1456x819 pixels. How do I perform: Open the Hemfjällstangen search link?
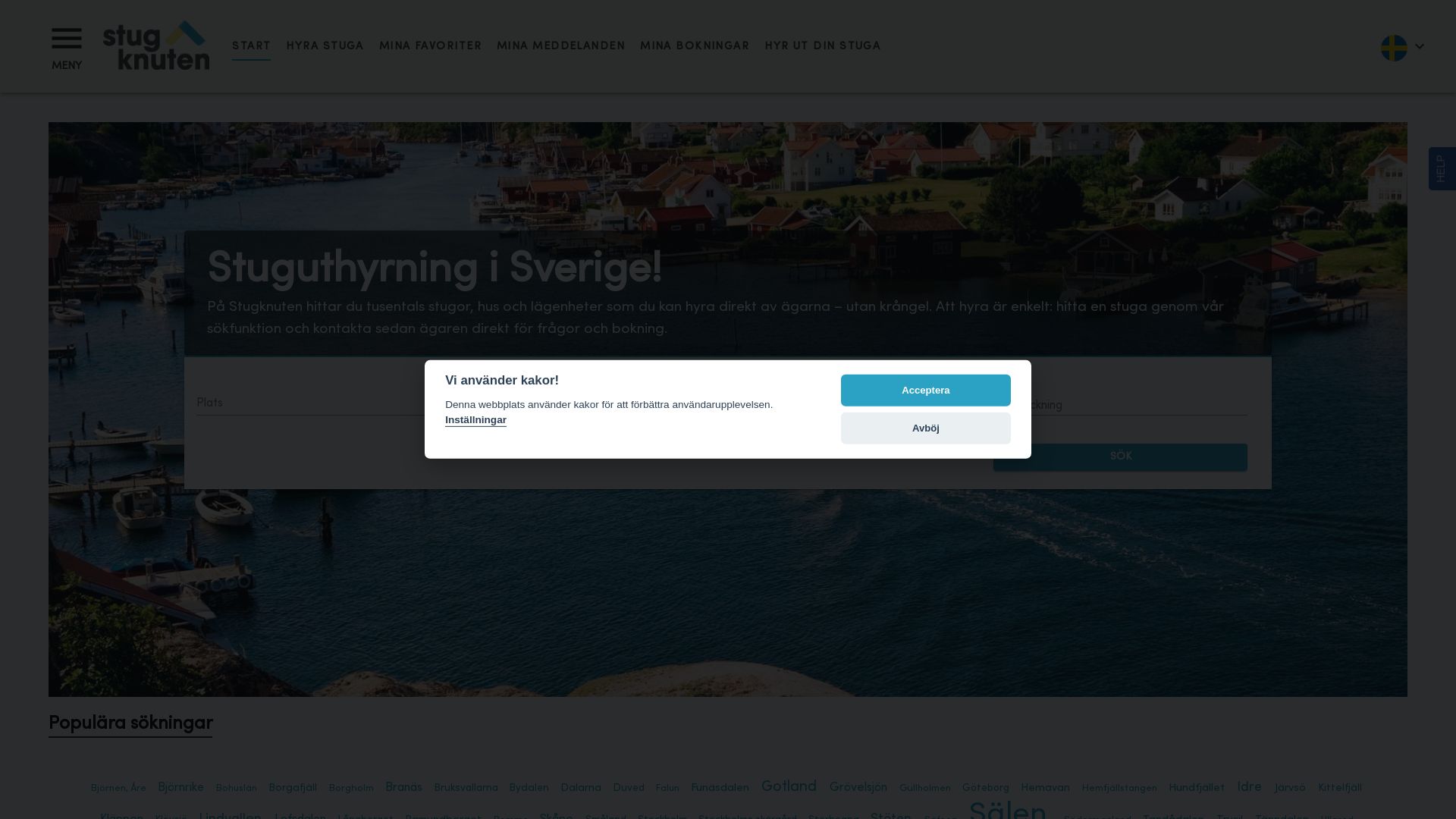click(x=1119, y=789)
